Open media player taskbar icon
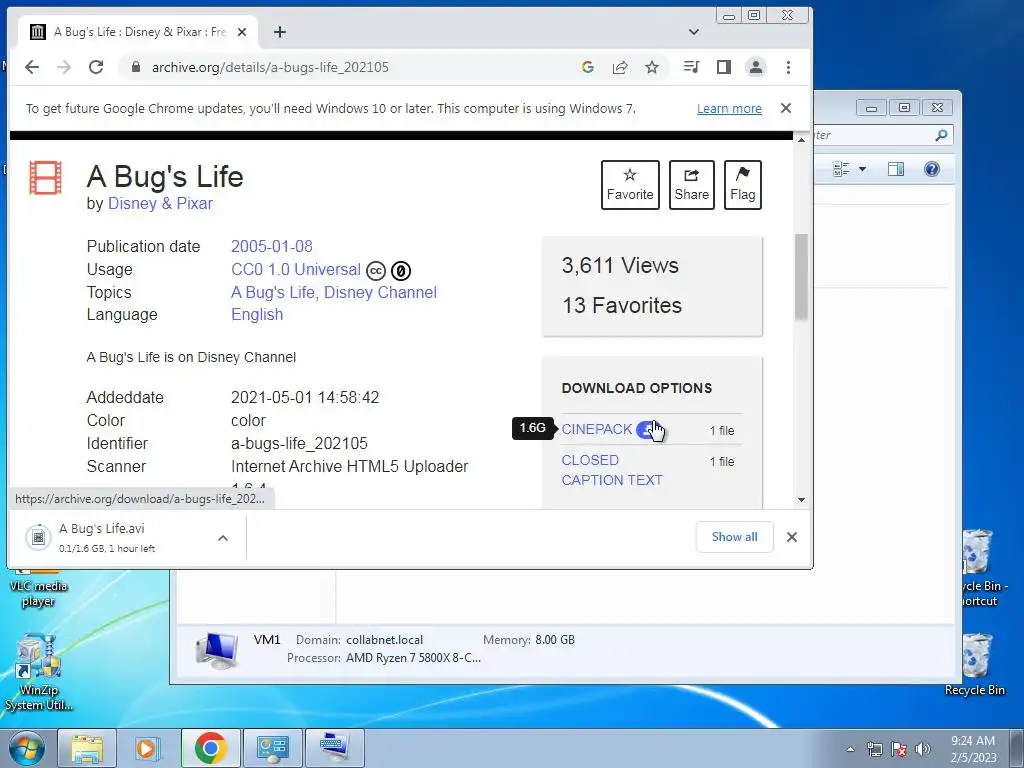Screen dimensions: 1024x768 coord(148,748)
